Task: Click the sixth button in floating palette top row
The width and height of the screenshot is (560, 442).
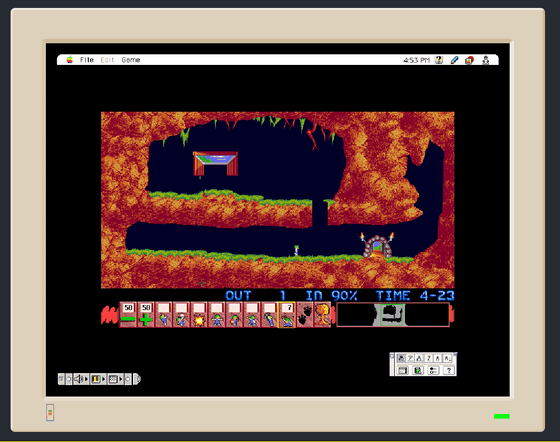Action: click(447, 358)
